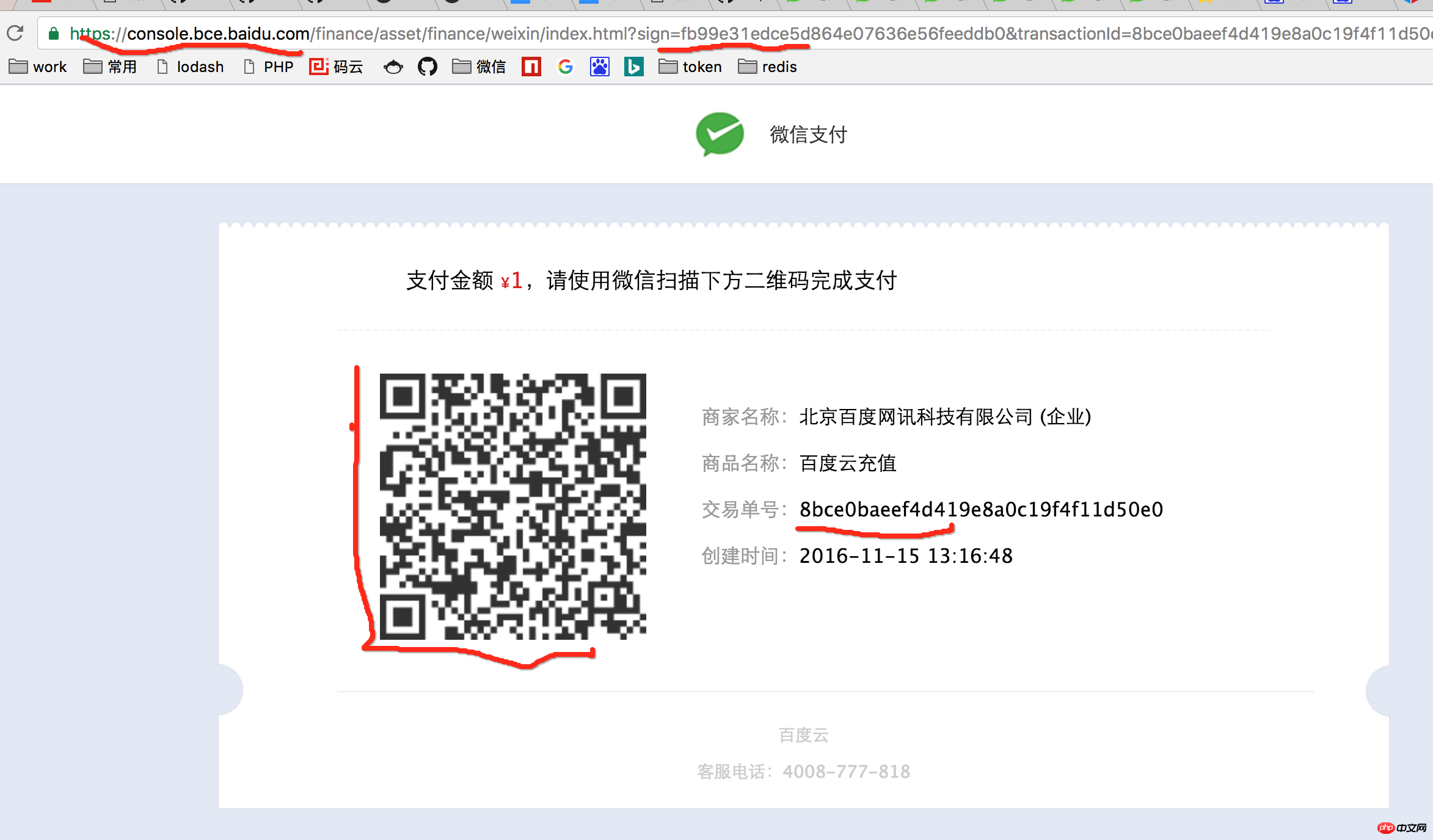Expand the 微信 bookmarks folder
Image resolution: width=1433 pixels, height=840 pixels.
(479, 67)
